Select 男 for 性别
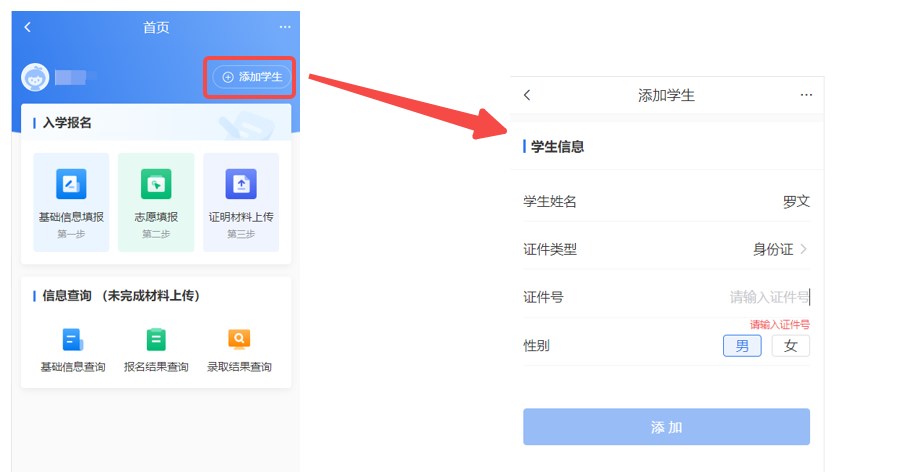Screen dimensions: 900x472 pyautogui.click(x=742, y=346)
